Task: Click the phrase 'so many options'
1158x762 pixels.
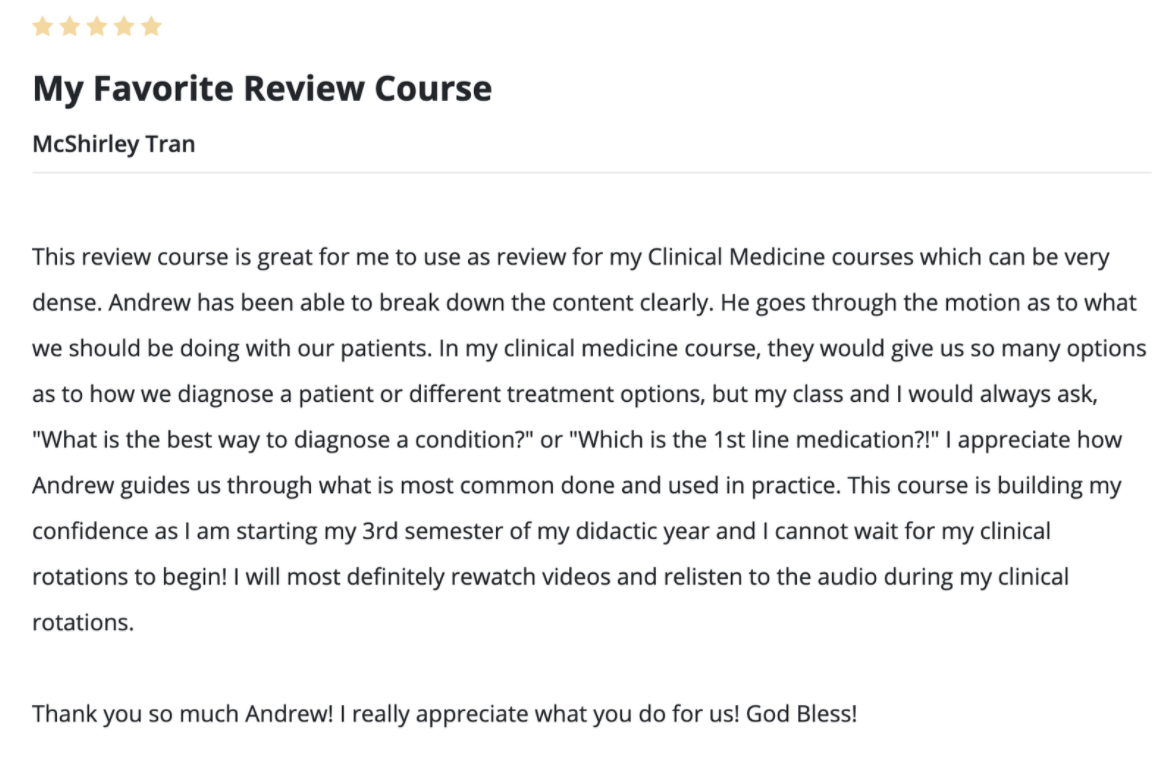Action: click(1059, 349)
